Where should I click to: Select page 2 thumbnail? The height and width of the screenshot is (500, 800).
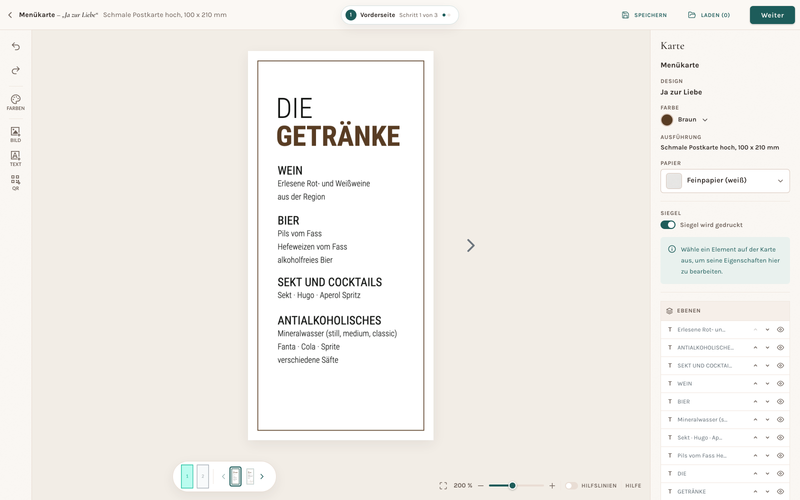point(203,477)
